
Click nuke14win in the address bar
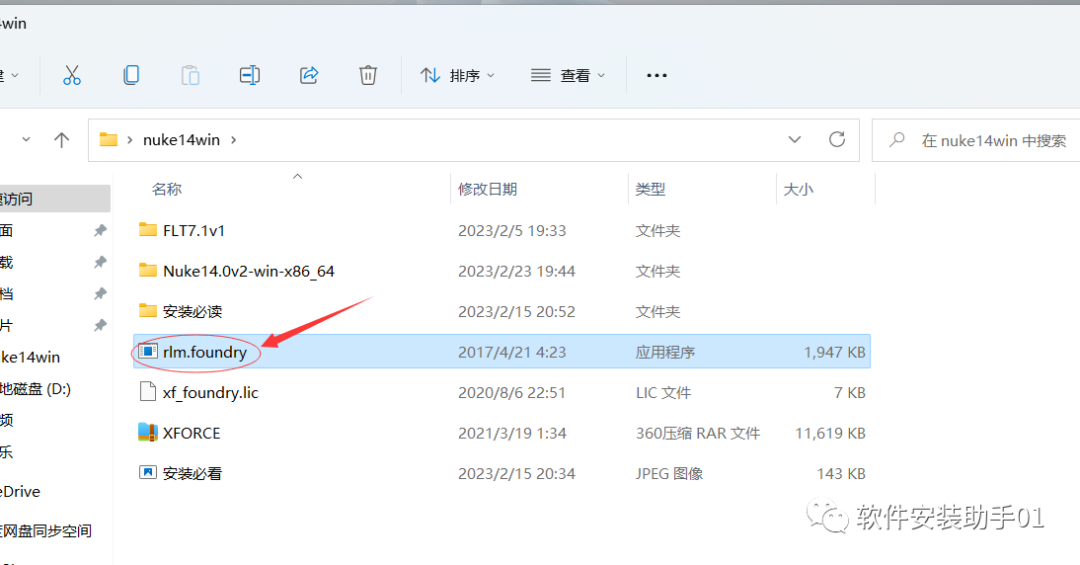pos(181,140)
